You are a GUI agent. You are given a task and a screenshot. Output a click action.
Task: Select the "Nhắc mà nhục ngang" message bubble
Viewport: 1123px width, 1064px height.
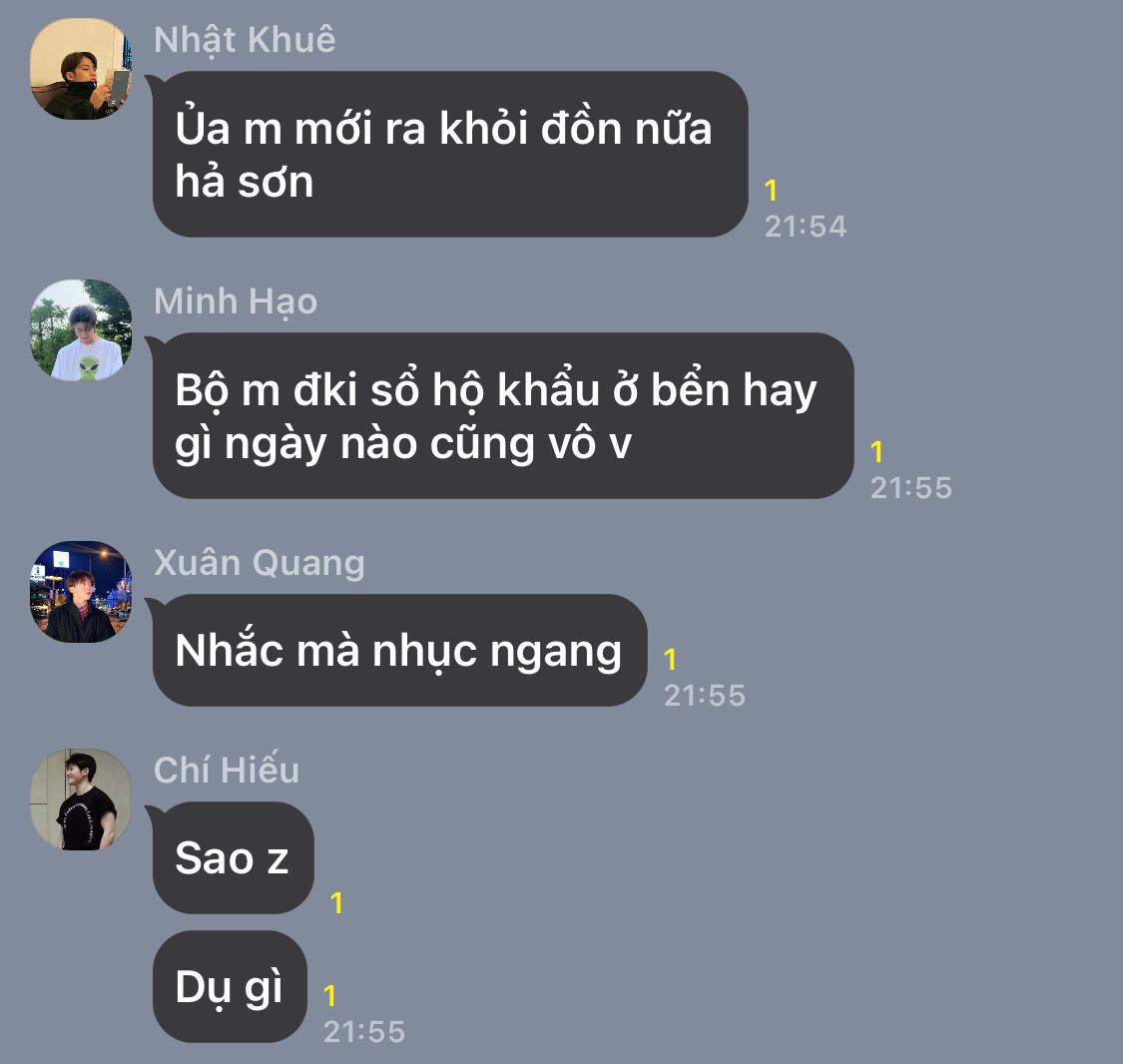399,650
